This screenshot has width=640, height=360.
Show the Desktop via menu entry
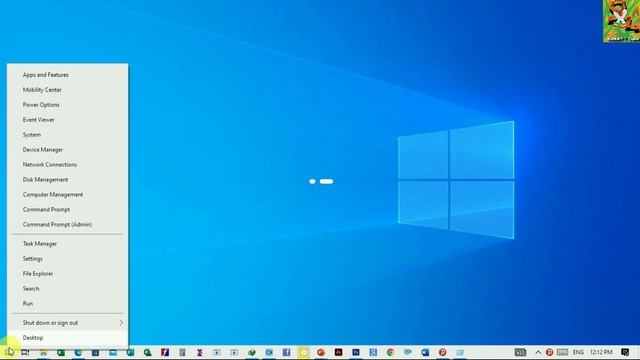click(x=67, y=338)
